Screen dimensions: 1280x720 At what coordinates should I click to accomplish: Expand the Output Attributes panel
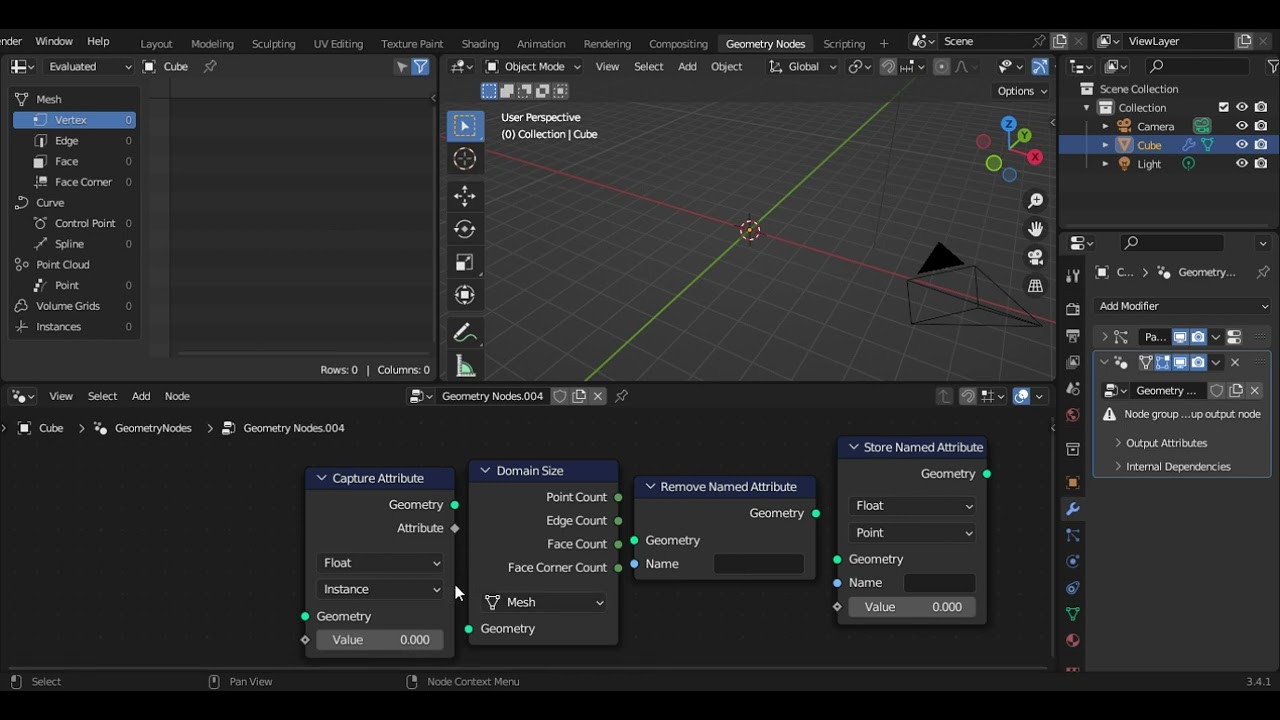(1166, 443)
